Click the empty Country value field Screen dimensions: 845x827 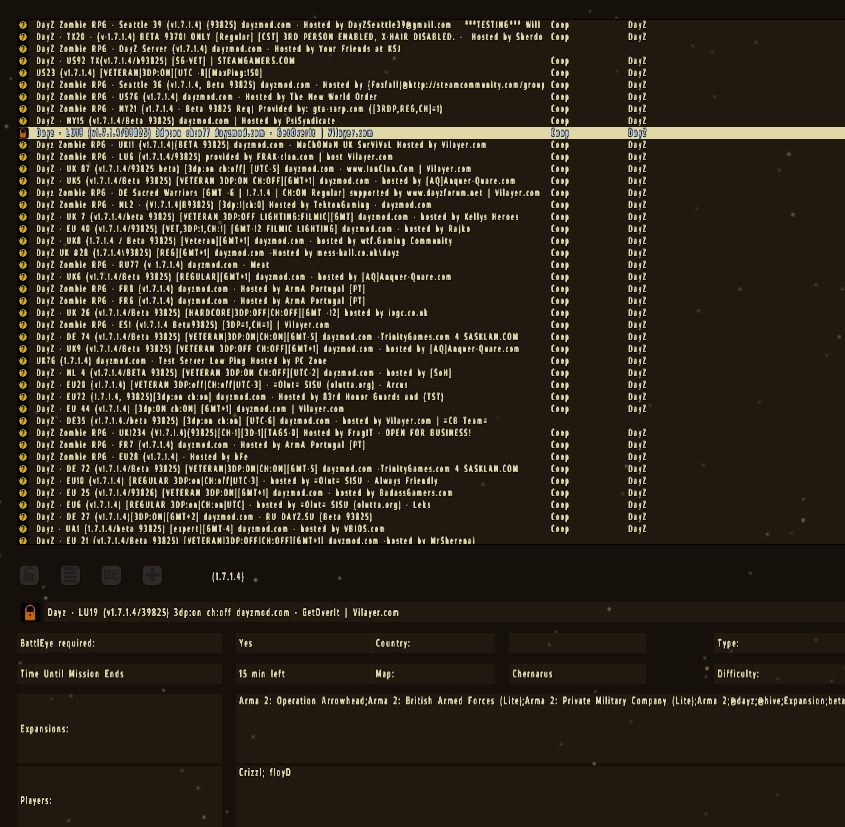click(x=577, y=643)
